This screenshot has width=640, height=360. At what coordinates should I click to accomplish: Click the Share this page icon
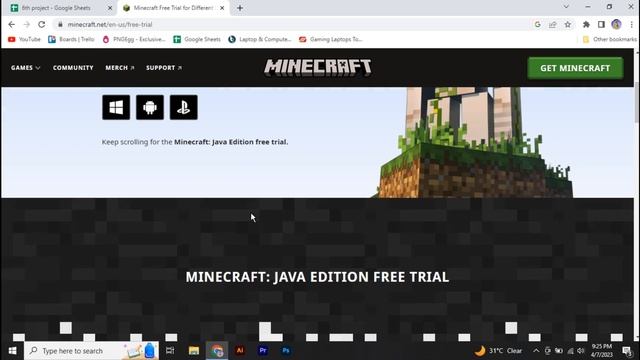(x=553, y=24)
